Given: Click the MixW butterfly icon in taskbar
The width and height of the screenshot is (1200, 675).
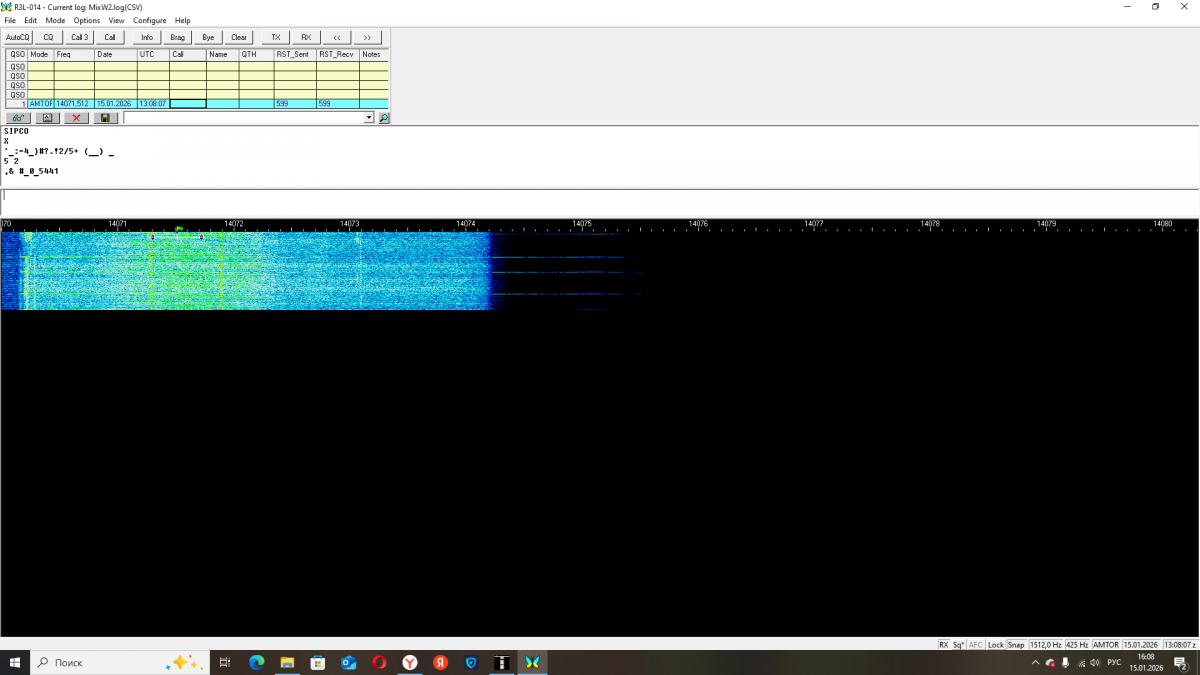Looking at the screenshot, I should (532, 662).
